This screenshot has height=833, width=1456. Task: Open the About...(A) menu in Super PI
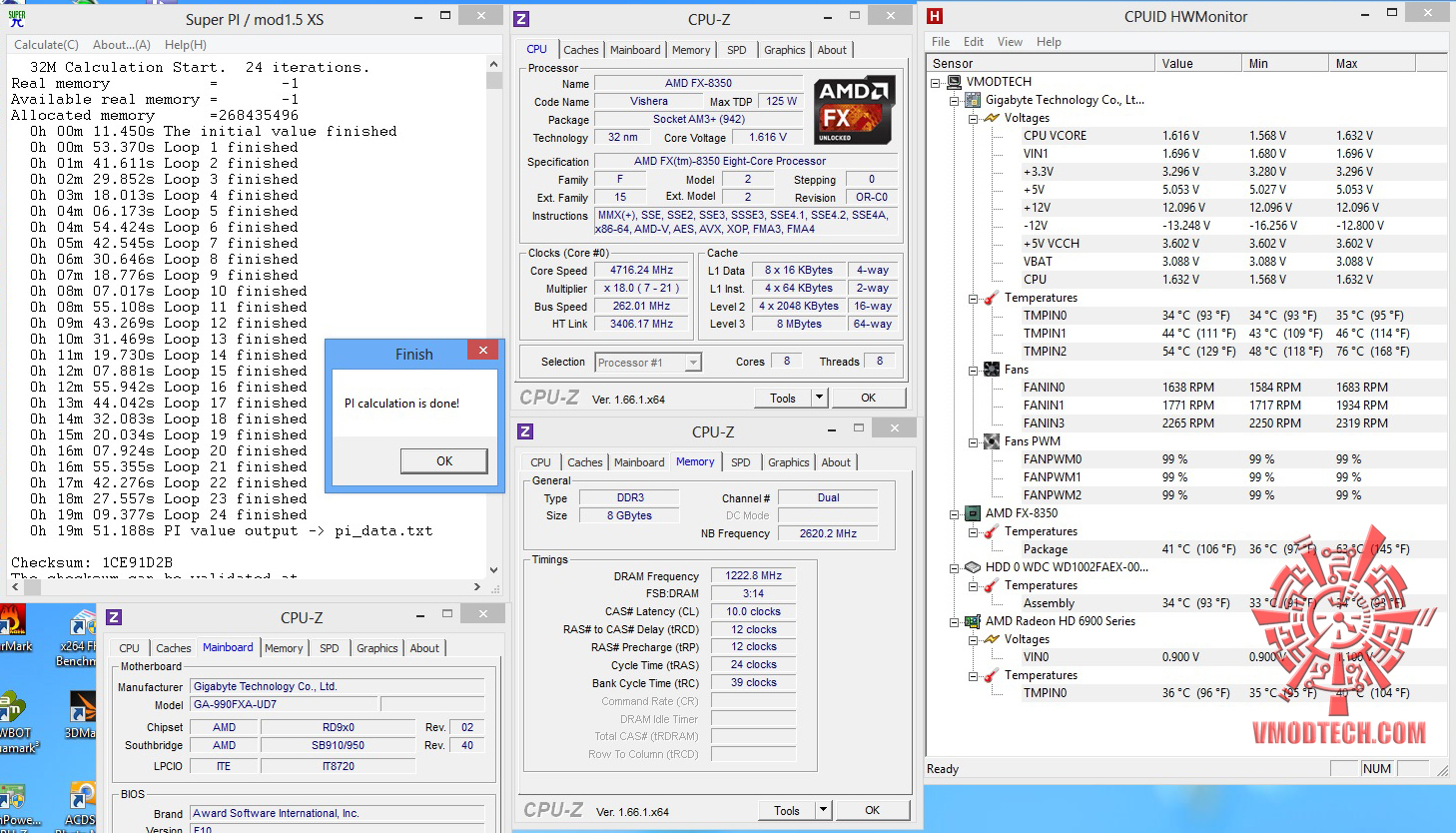point(122,45)
